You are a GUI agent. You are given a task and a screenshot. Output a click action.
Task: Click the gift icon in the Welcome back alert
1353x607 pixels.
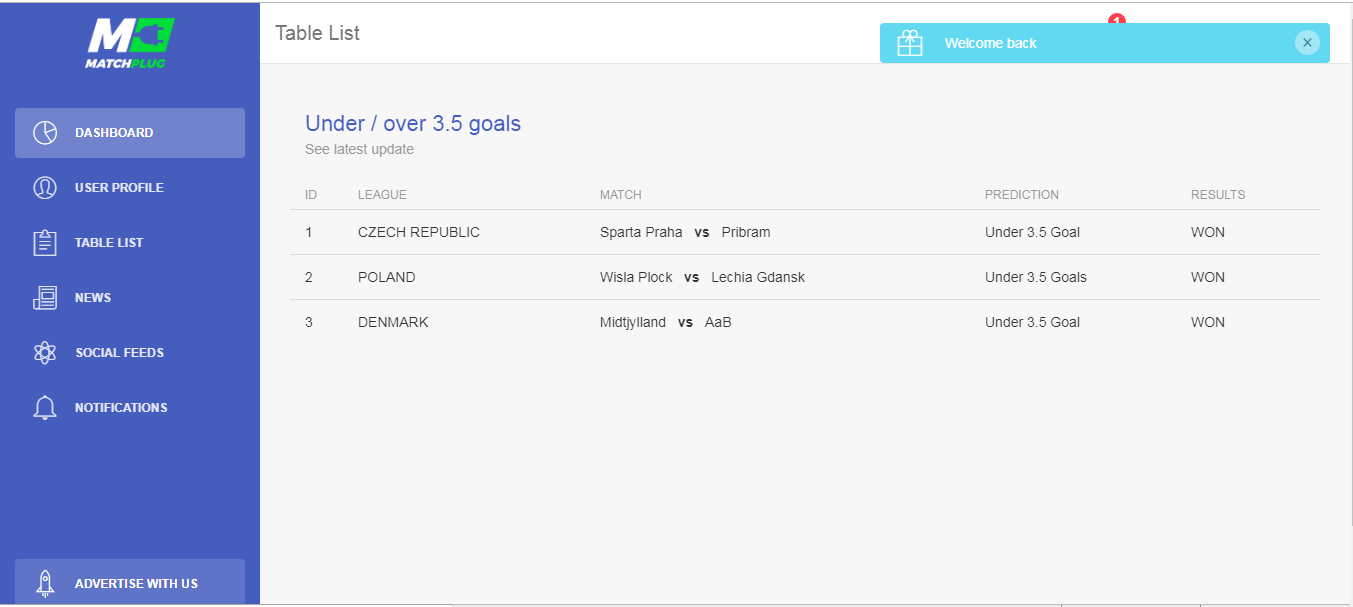click(910, 43)
